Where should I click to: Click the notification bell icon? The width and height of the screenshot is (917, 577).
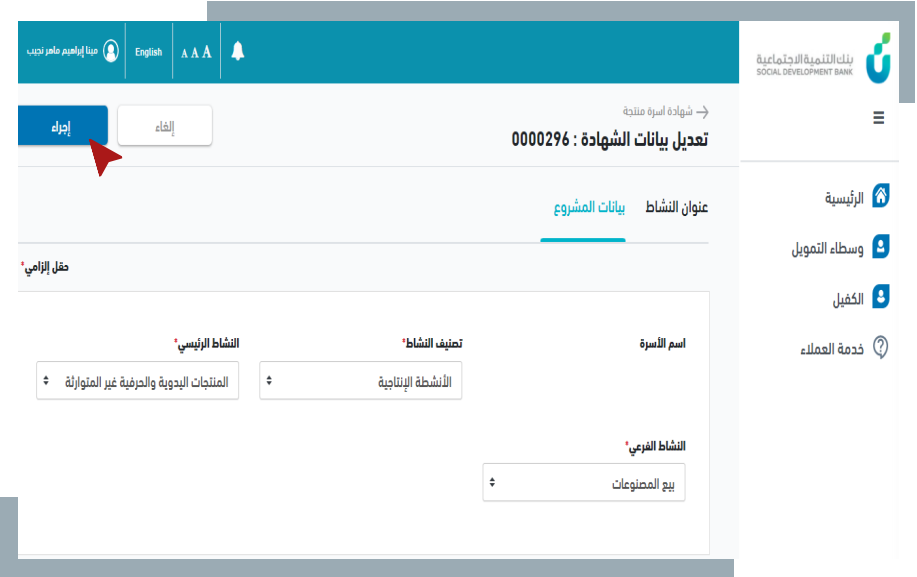pyautogui.click(x=237, y=51)
